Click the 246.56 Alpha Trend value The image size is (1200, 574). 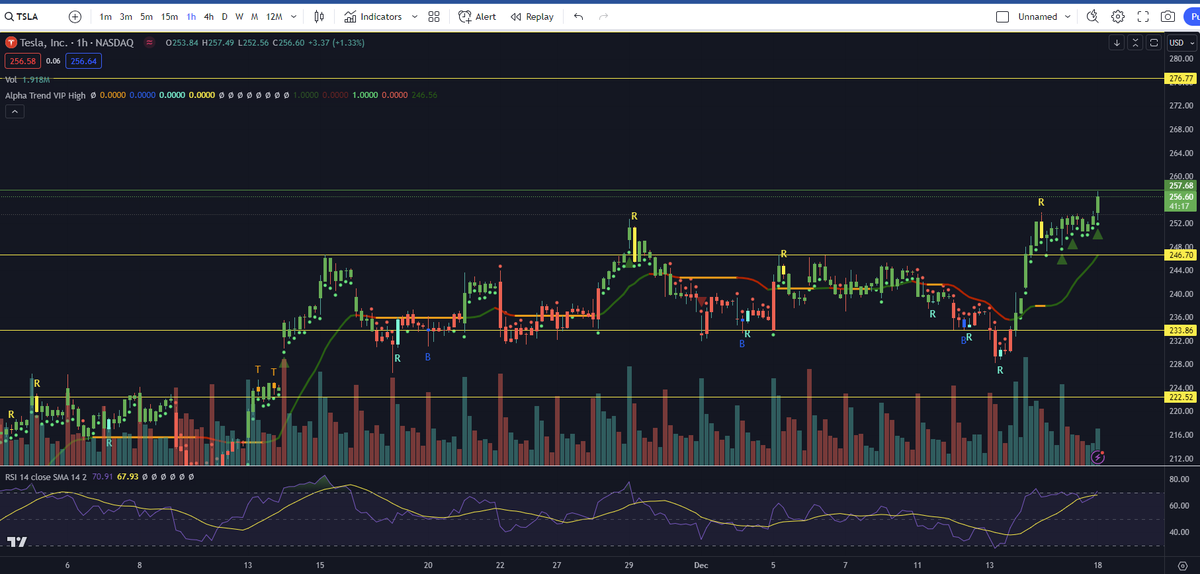pos(424,95)
